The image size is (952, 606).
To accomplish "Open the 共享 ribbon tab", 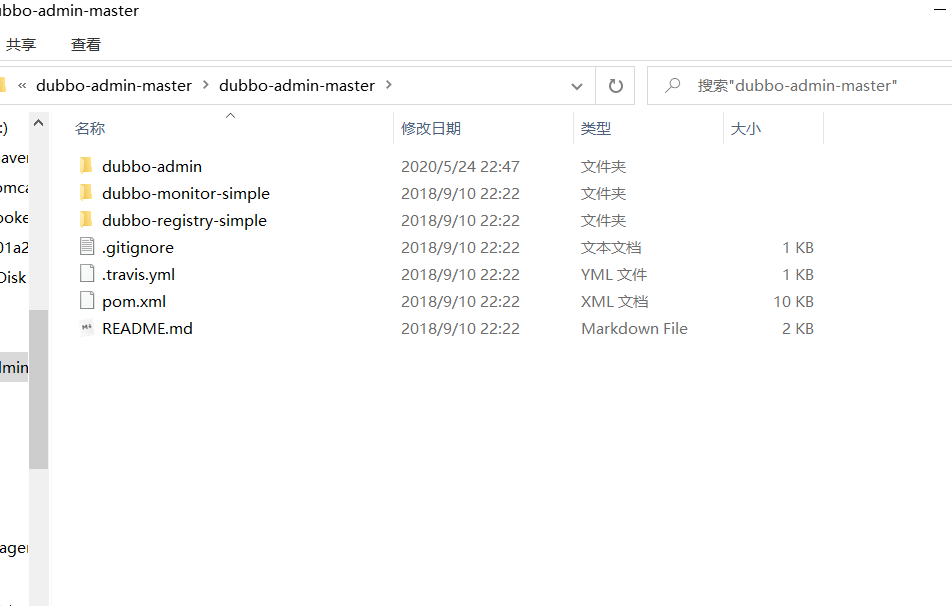I will pyautogui.click(x=21, y=45).
